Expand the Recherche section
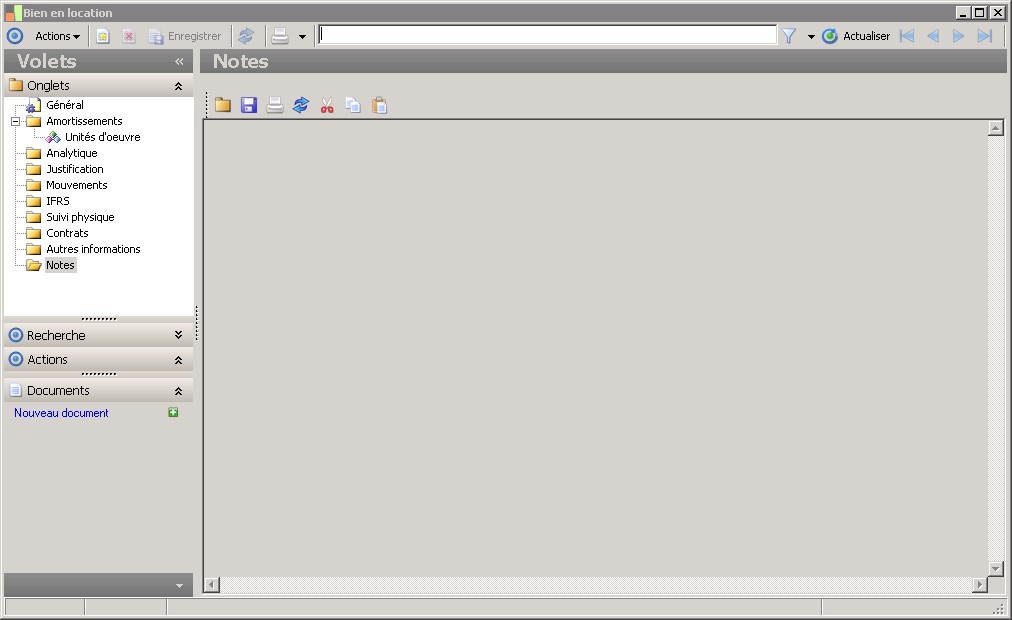The image size is (1012, 620). [x=178, y=335]
